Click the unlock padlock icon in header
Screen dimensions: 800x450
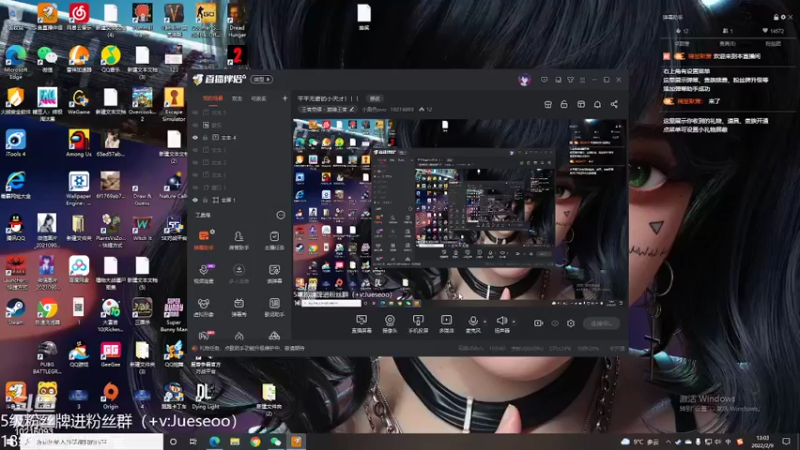click(564, 104)
